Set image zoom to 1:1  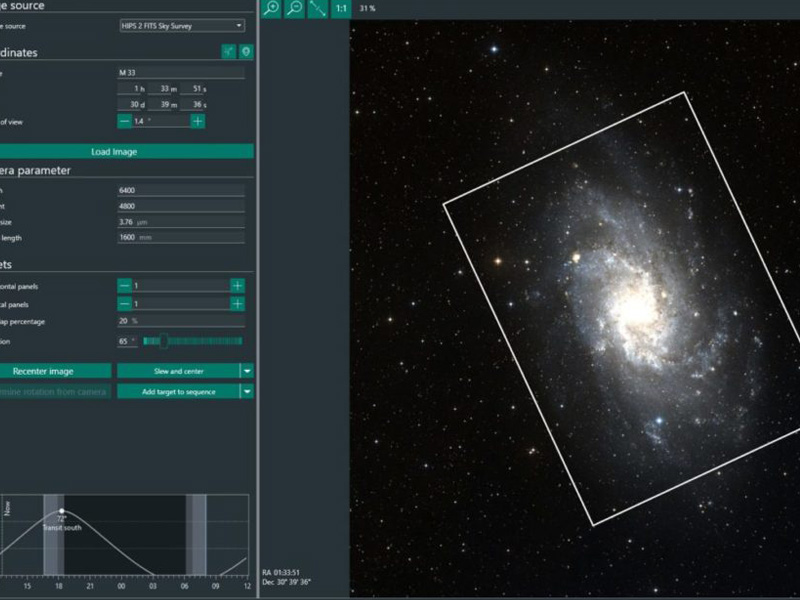coord(340,8)
